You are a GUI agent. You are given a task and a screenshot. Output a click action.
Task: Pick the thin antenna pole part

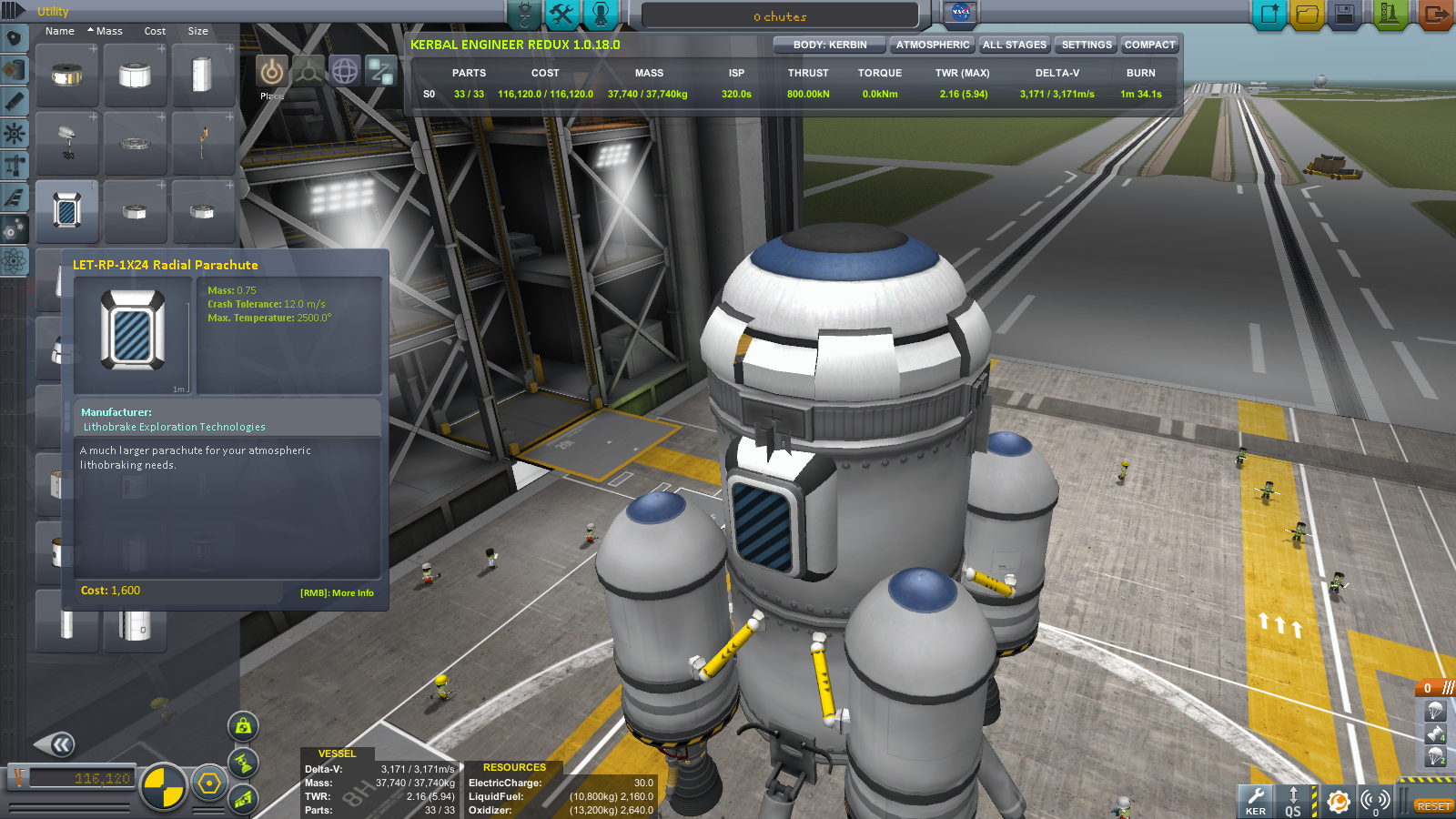click(x=203, y=143)
